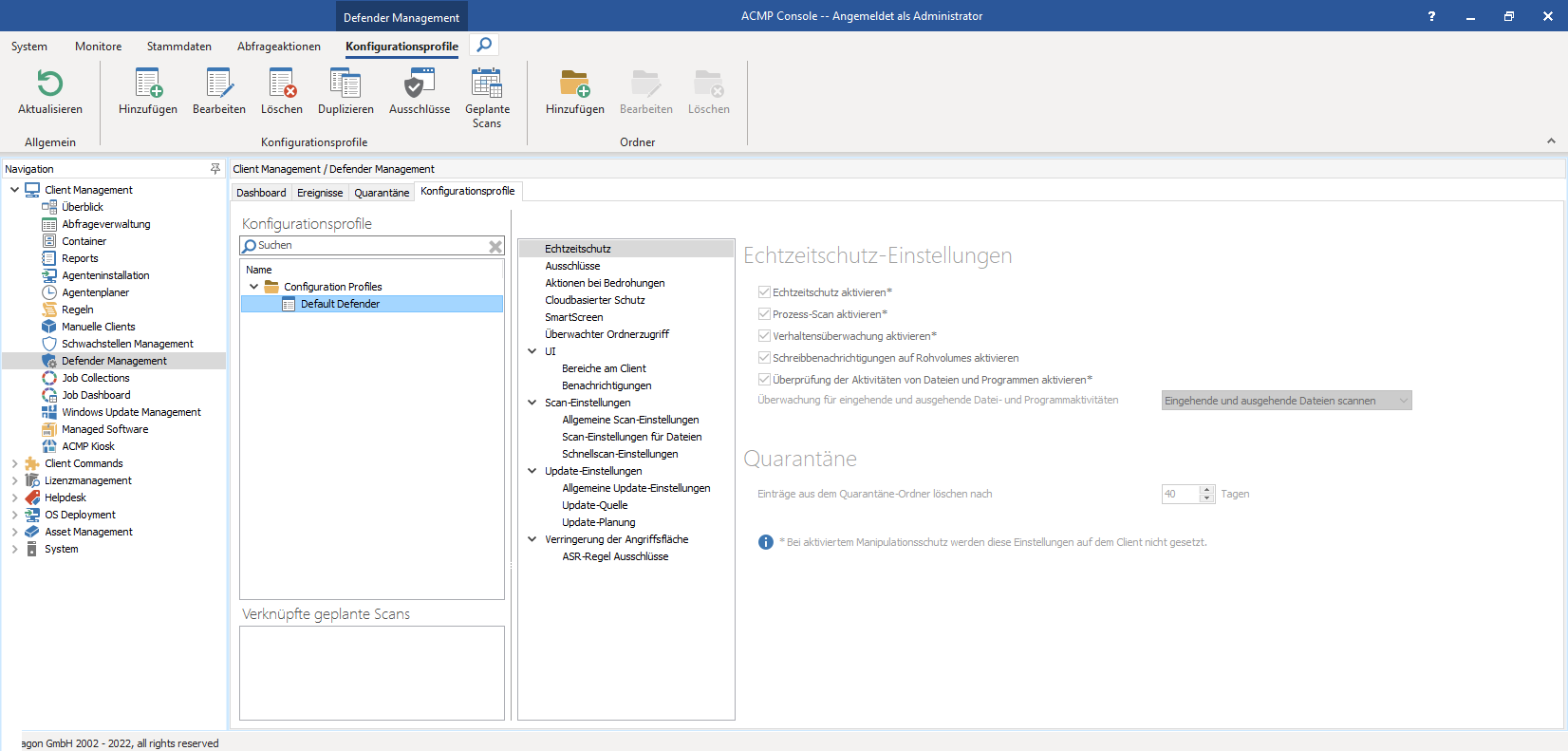
Task: Pin the Navigation panel
Action: pos(215,169)
